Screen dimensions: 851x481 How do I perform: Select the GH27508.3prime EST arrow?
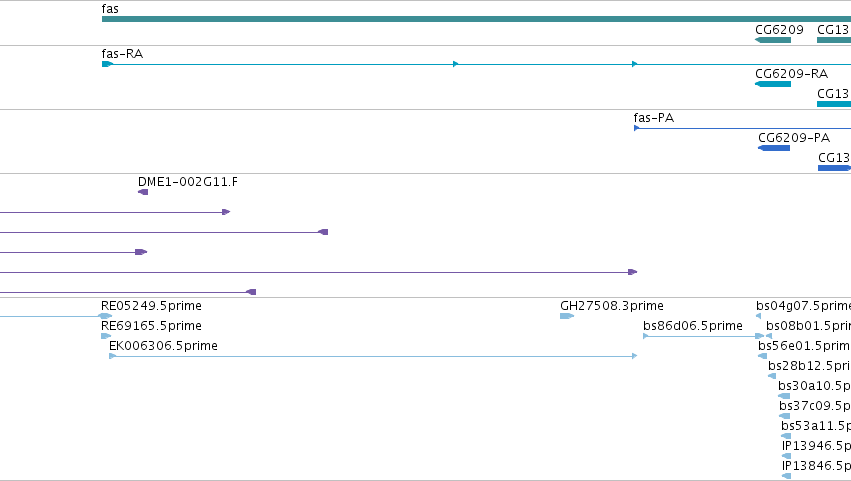[567, 316]
